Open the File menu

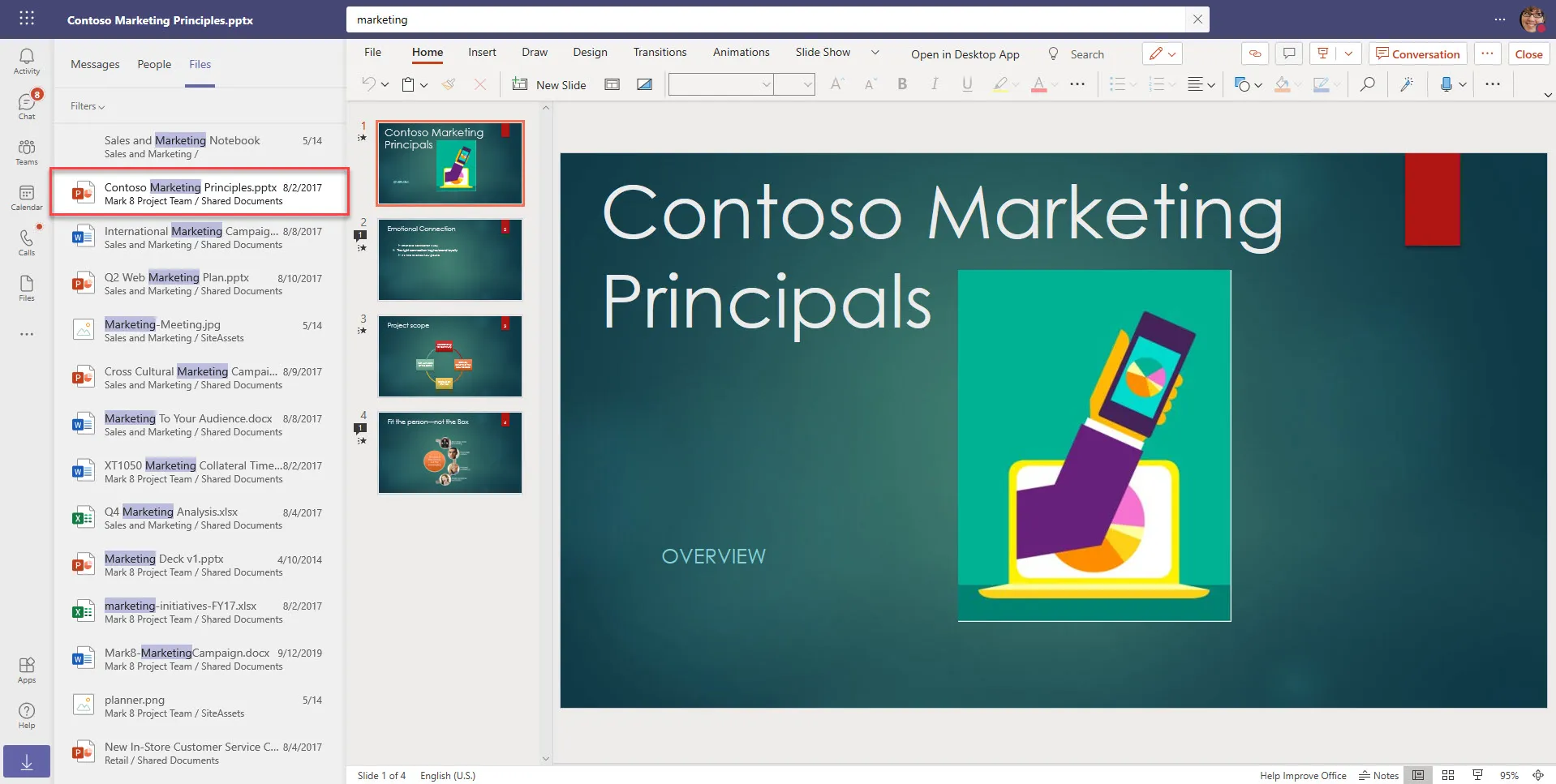372,52
